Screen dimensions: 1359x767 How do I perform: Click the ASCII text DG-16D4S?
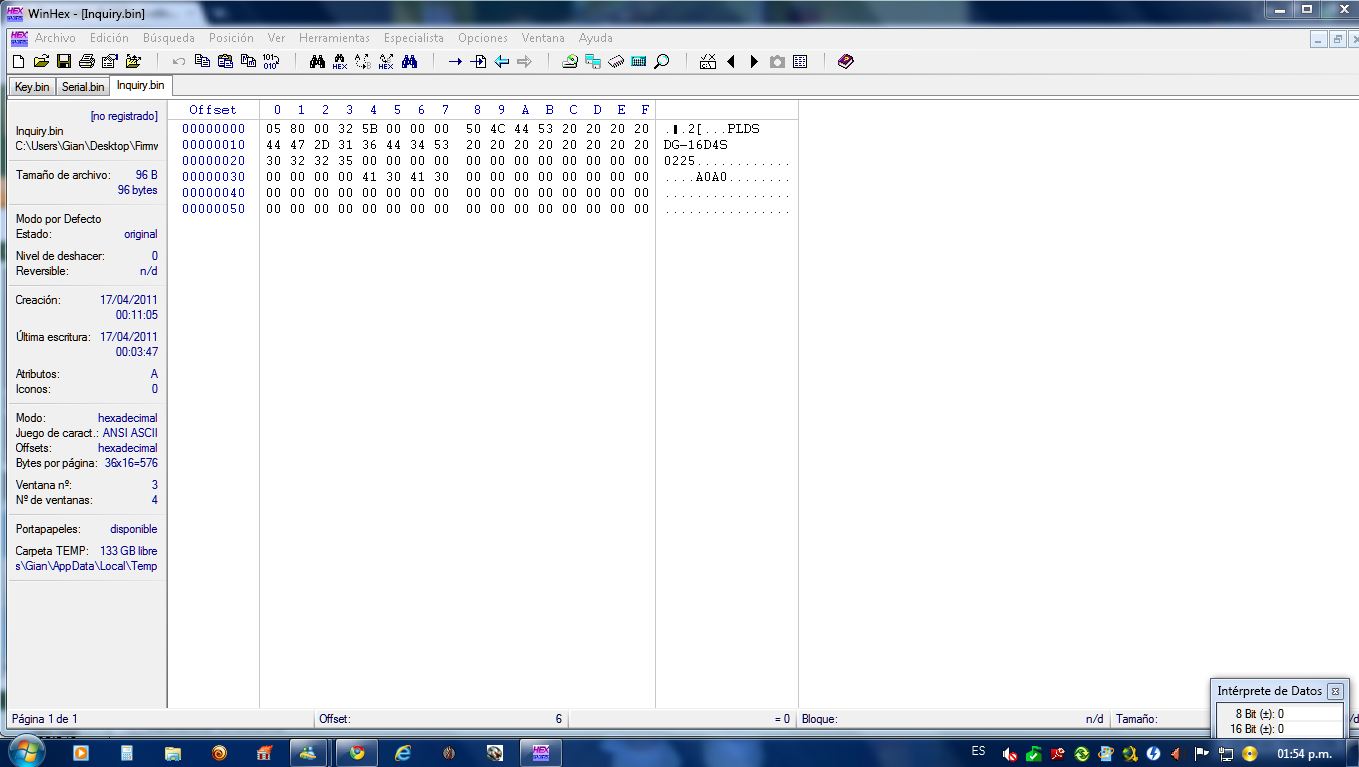click(696, 145)
